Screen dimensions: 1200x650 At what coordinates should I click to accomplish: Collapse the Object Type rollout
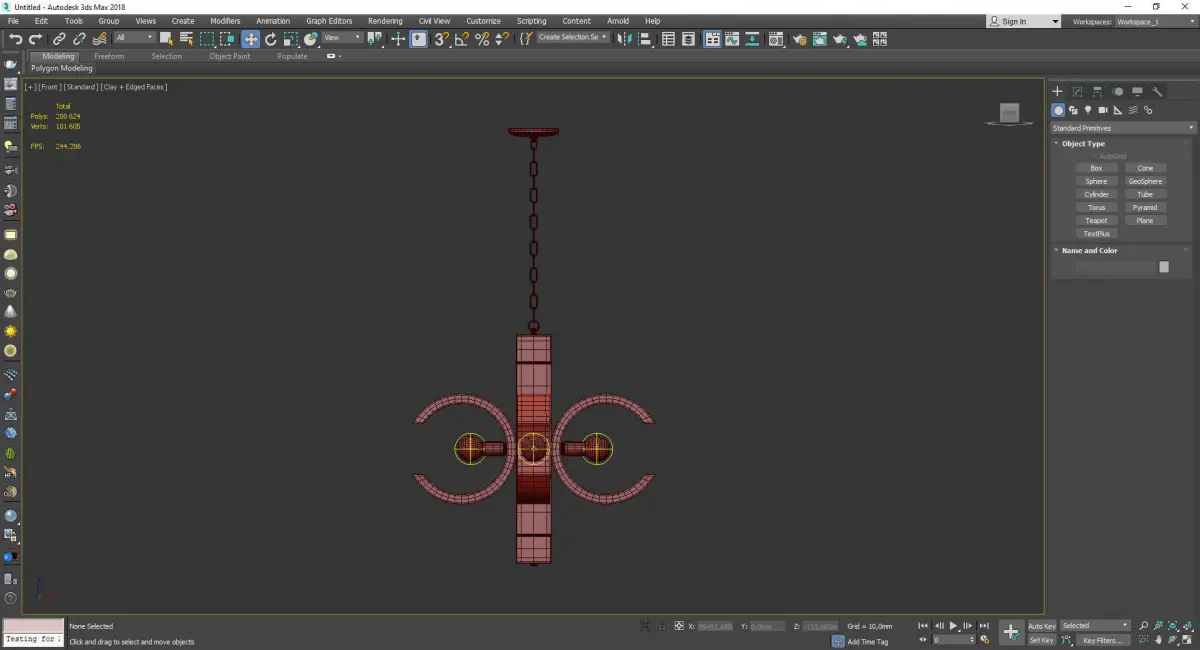pos(1083,144)
